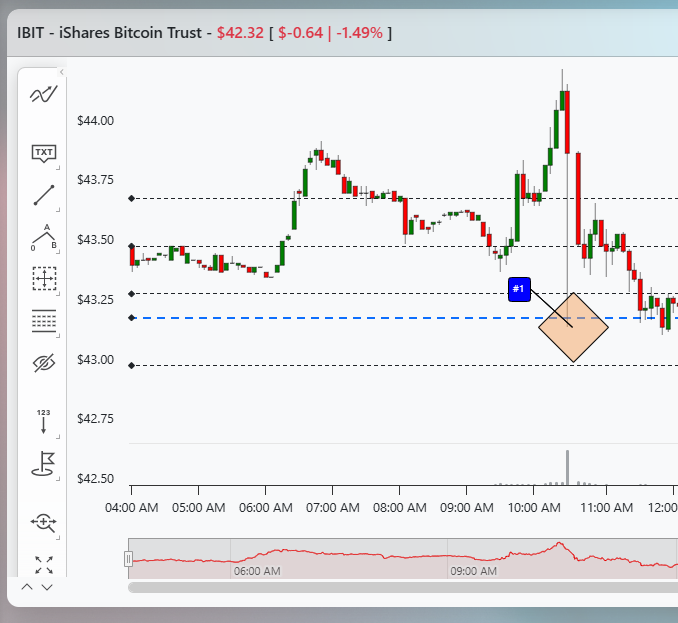Screen dimensions: 678x623
Task: Click the $43.75 price axis label
Action: (x=96, y=180)
